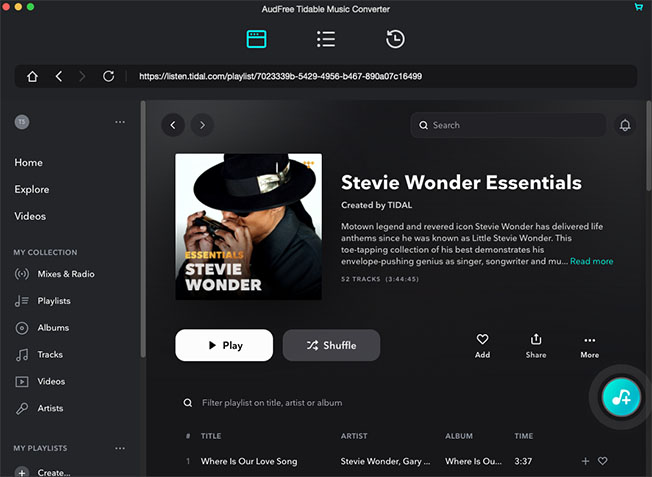The height and width of the screenshot is (477, 652).
Task: Click the main page vertical scrollbar
Action: (x=649, y=146)
